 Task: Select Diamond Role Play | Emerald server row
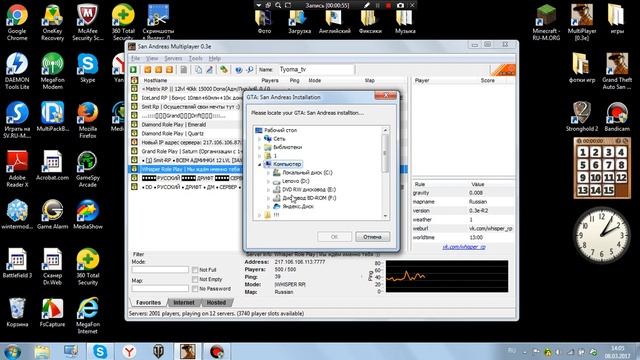173,124
